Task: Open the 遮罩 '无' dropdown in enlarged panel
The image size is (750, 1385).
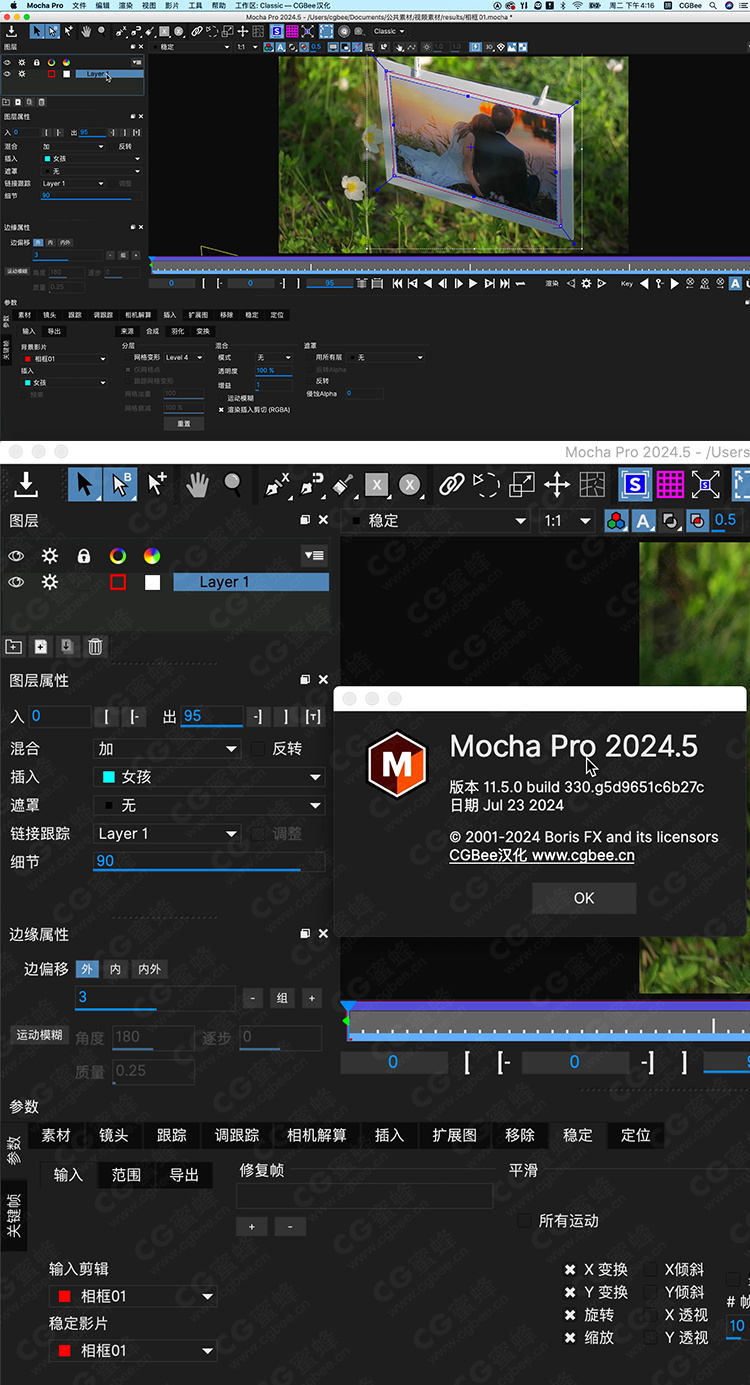Action: point(209,804)
